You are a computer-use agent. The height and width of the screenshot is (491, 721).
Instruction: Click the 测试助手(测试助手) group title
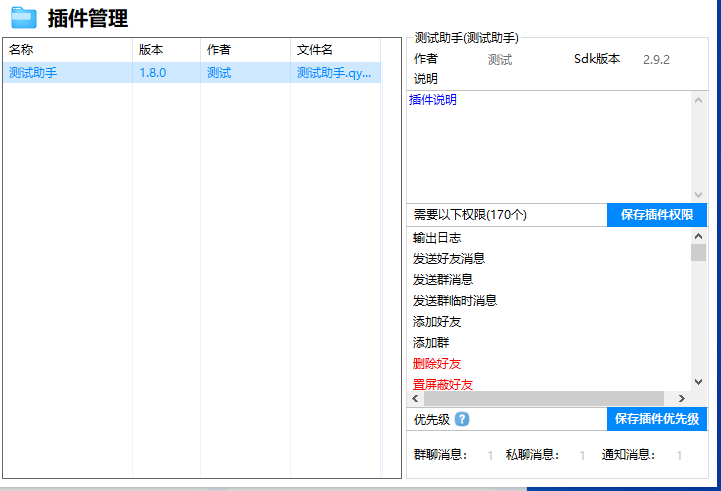(466, 38)
